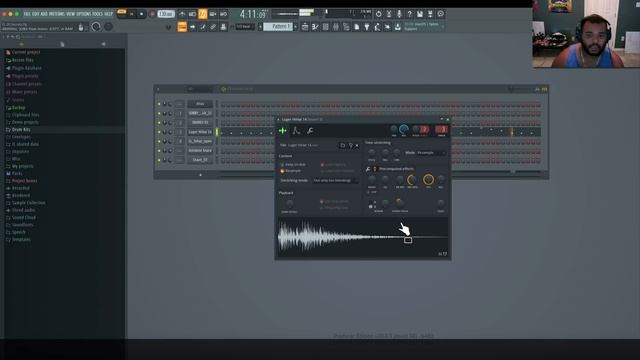640x360 pixels.
Task: Click the microphone one-click recording icon
Action: [x=399, y=14]
